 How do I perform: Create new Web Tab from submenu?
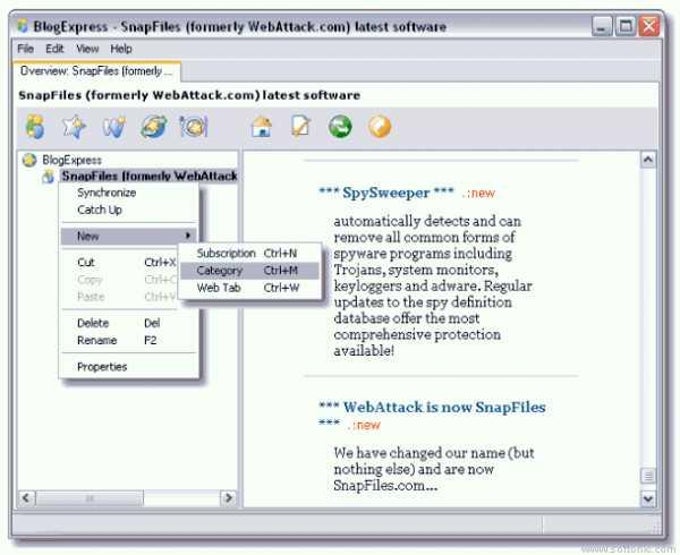(x=249, y=288)
